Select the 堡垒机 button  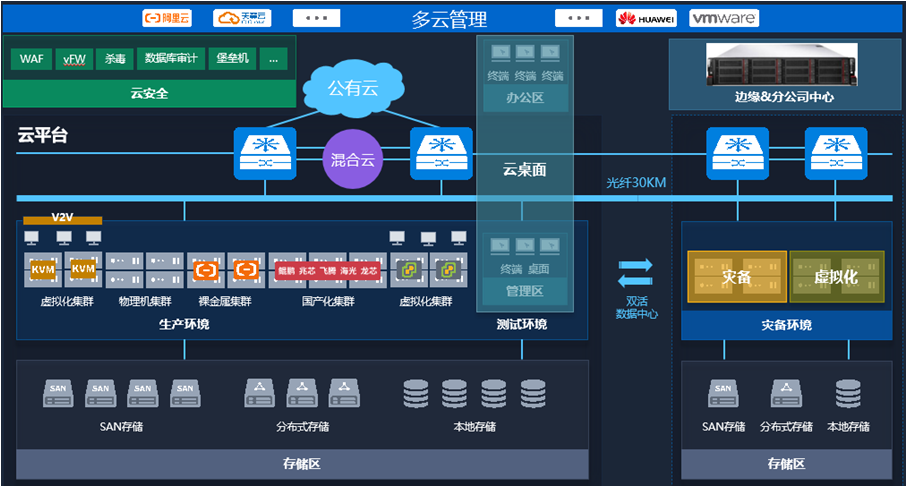(233, 59)
